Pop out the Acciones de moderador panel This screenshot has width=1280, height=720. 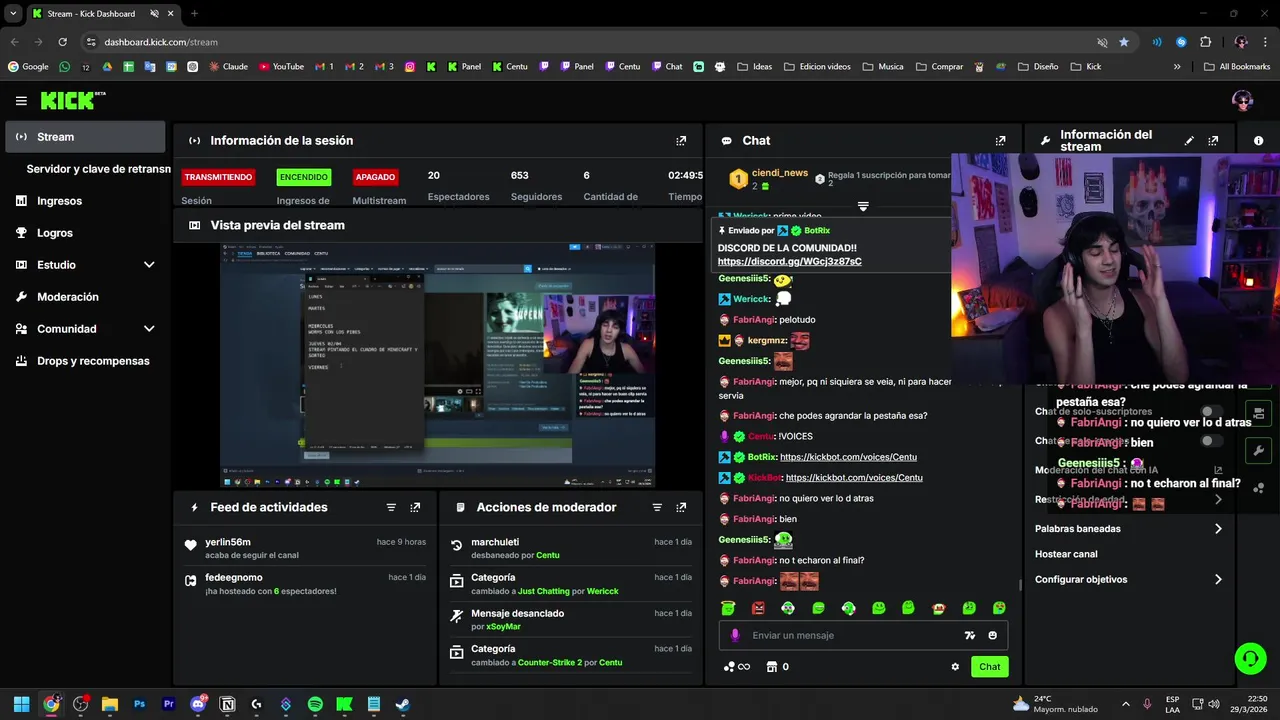(x=681, y=507)
